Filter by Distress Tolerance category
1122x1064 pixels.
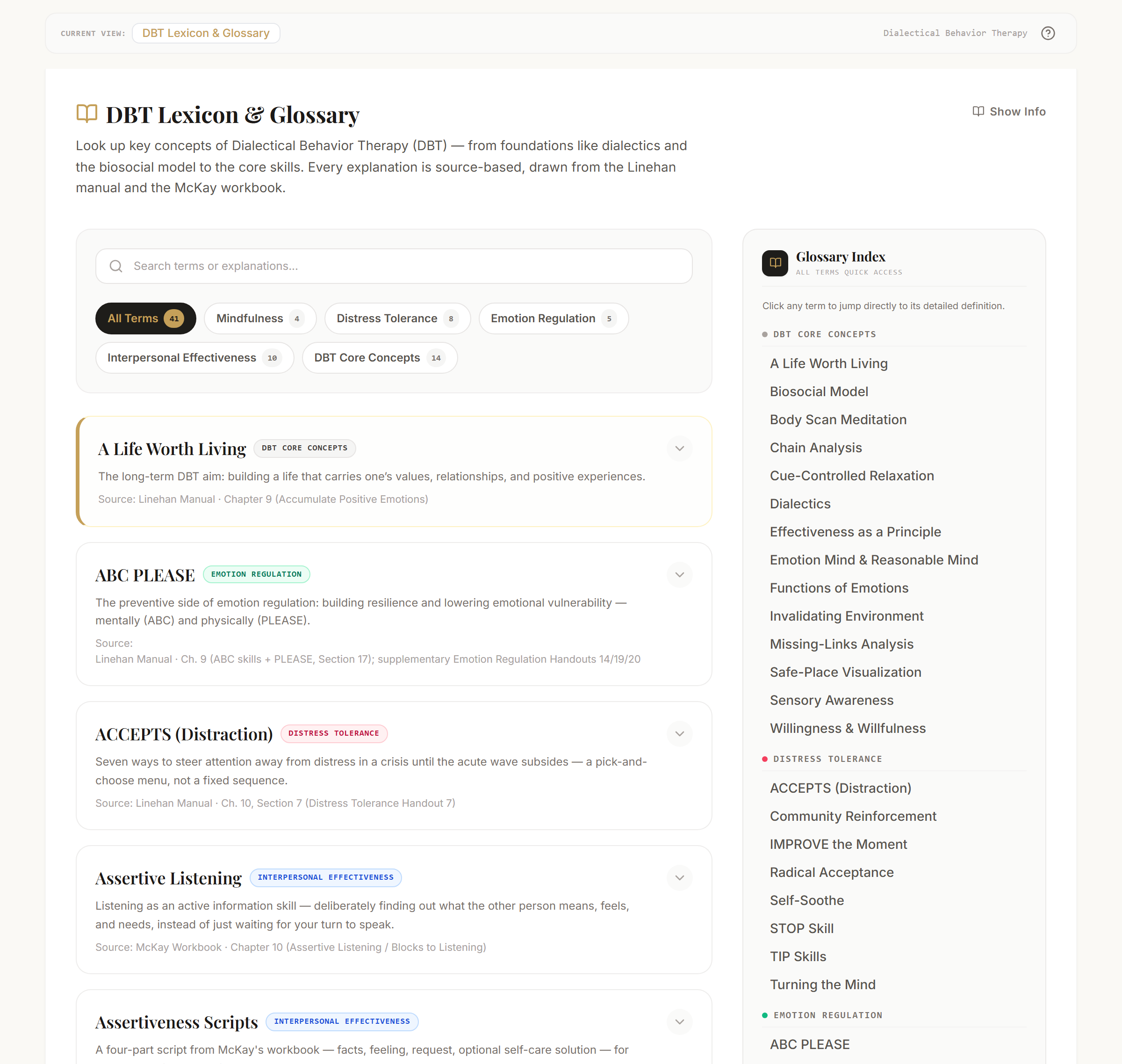click(x=397, y=318)
